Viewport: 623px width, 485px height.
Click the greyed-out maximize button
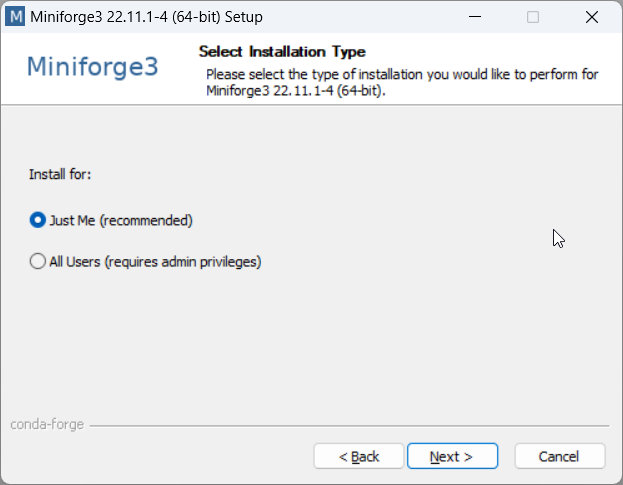[533, 16]
